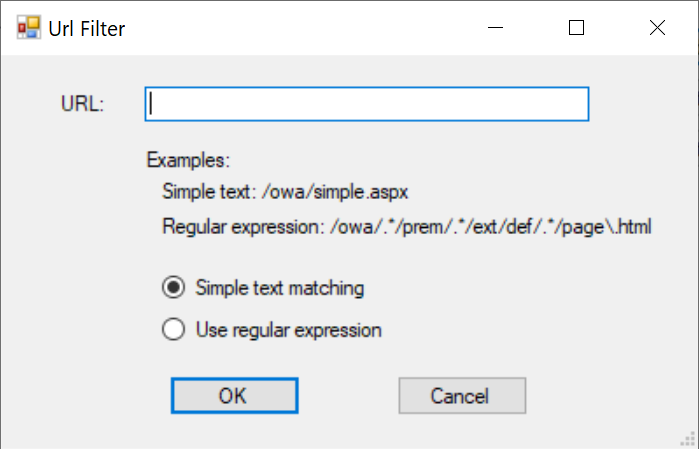Confirm the filter with OK
The height and width of the screenshot is (449, 699).
pyautogui.click(x=234, y=395)
